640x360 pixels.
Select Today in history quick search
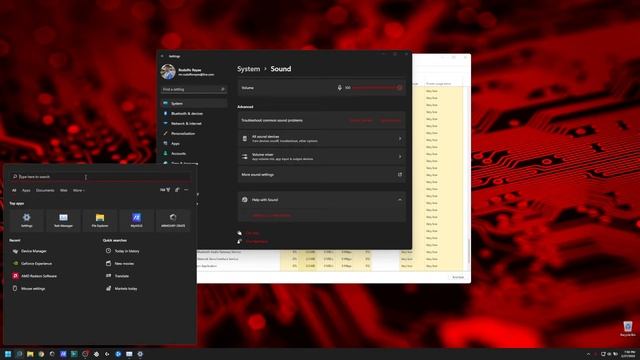(x=123, y=251)
